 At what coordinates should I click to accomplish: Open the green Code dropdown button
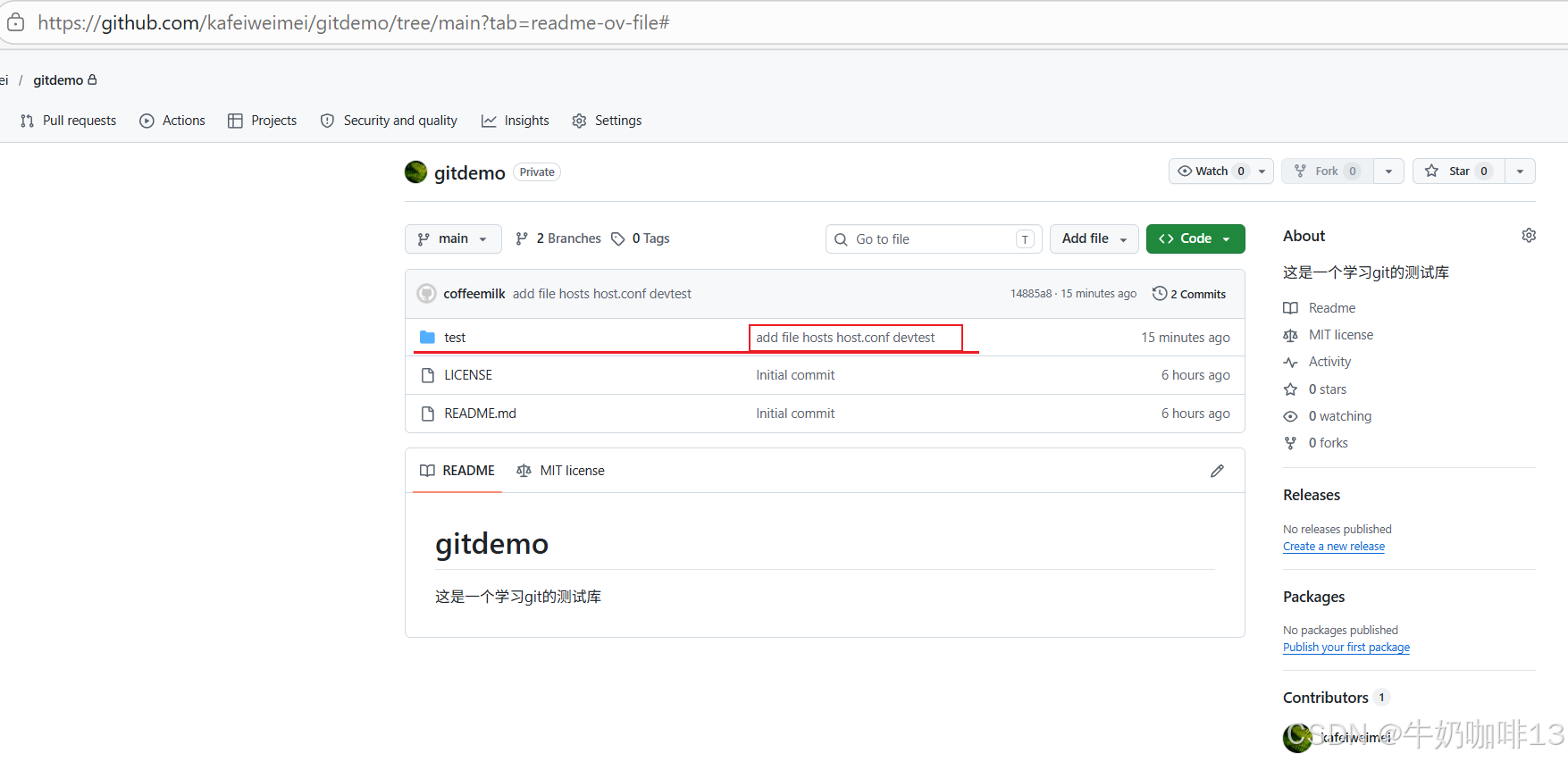1195,238
